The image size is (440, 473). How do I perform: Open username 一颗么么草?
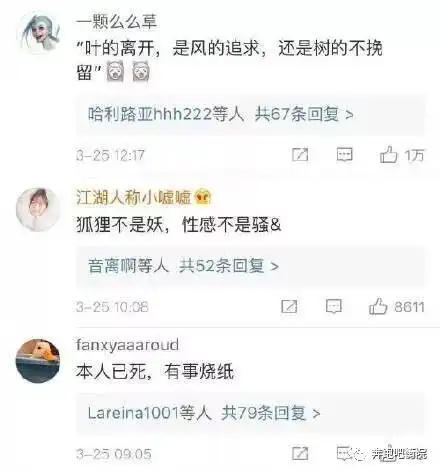pyautogui.click(x=116, y=22)
